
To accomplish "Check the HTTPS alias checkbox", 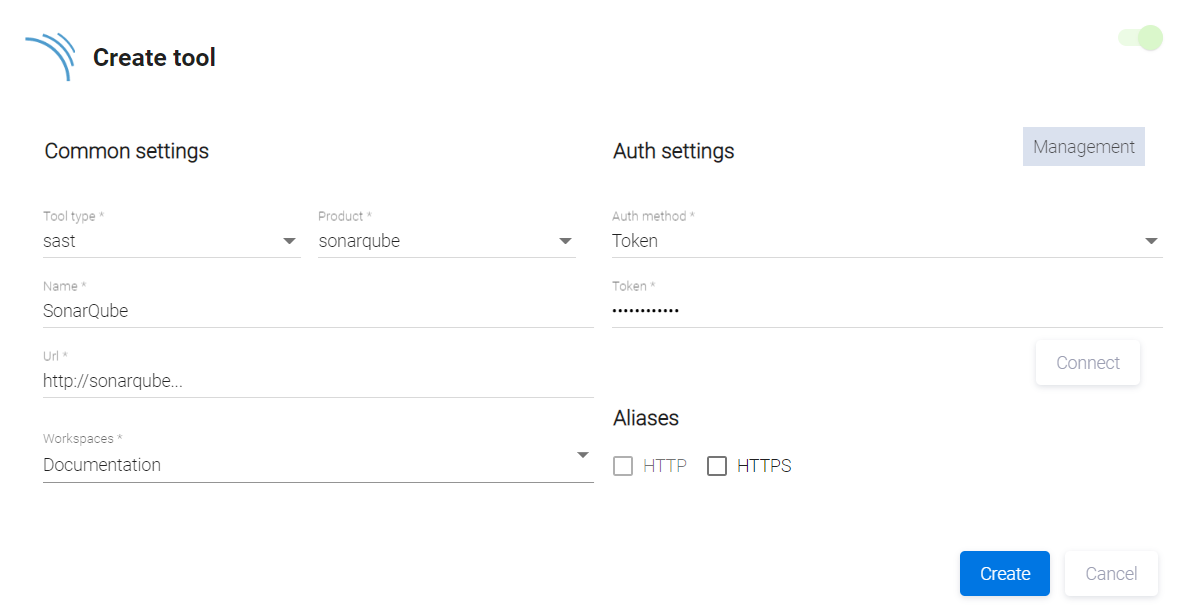I will tap(717, 466).
